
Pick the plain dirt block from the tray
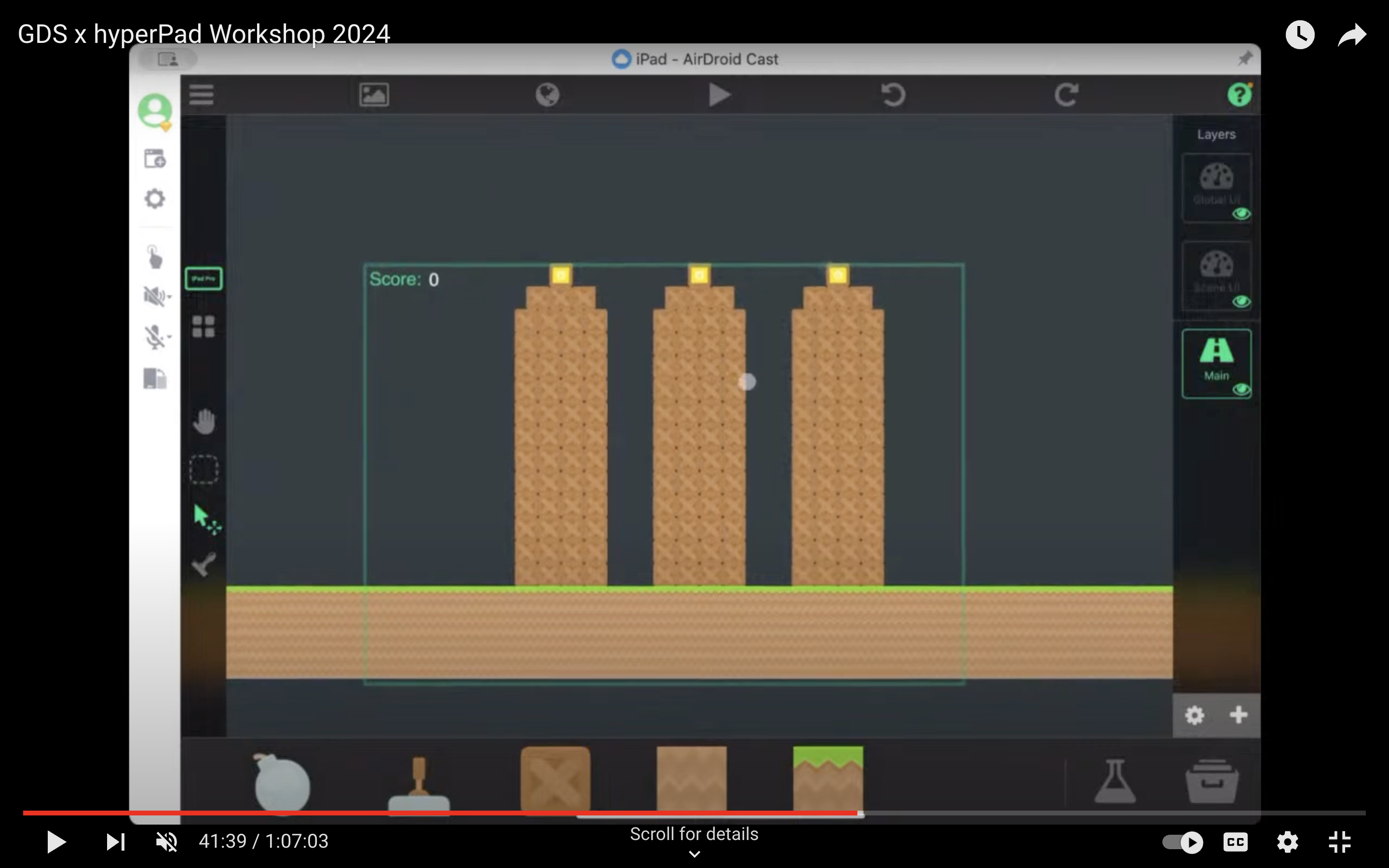692,780
